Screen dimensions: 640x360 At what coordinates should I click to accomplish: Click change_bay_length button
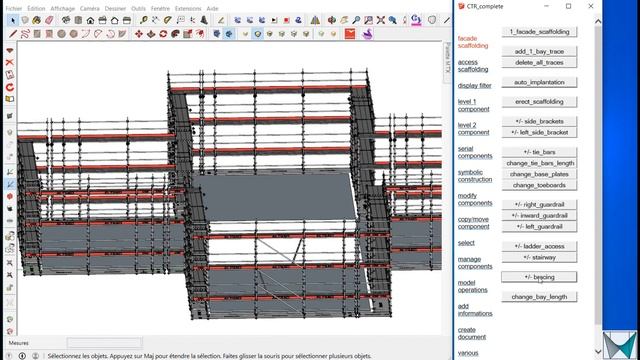pyautogui.click(x=539, y=297)
